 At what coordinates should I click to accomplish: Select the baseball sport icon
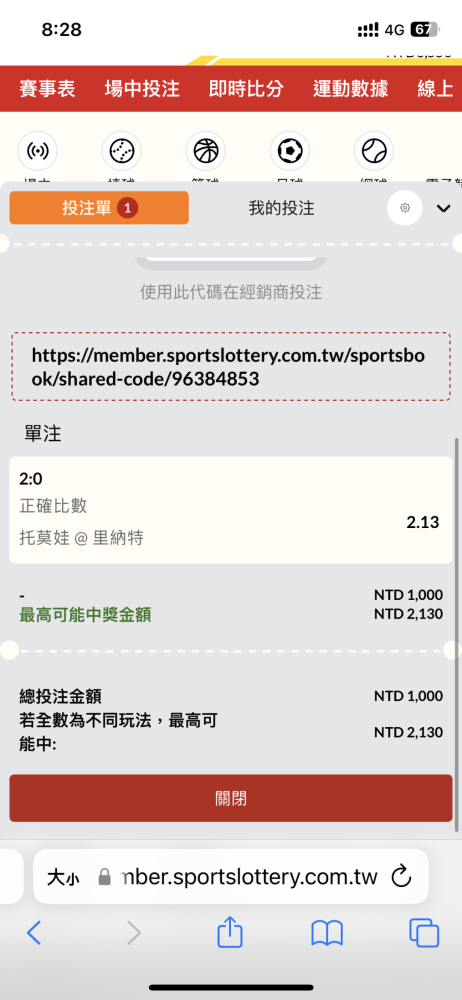click(x=121, y=151)
